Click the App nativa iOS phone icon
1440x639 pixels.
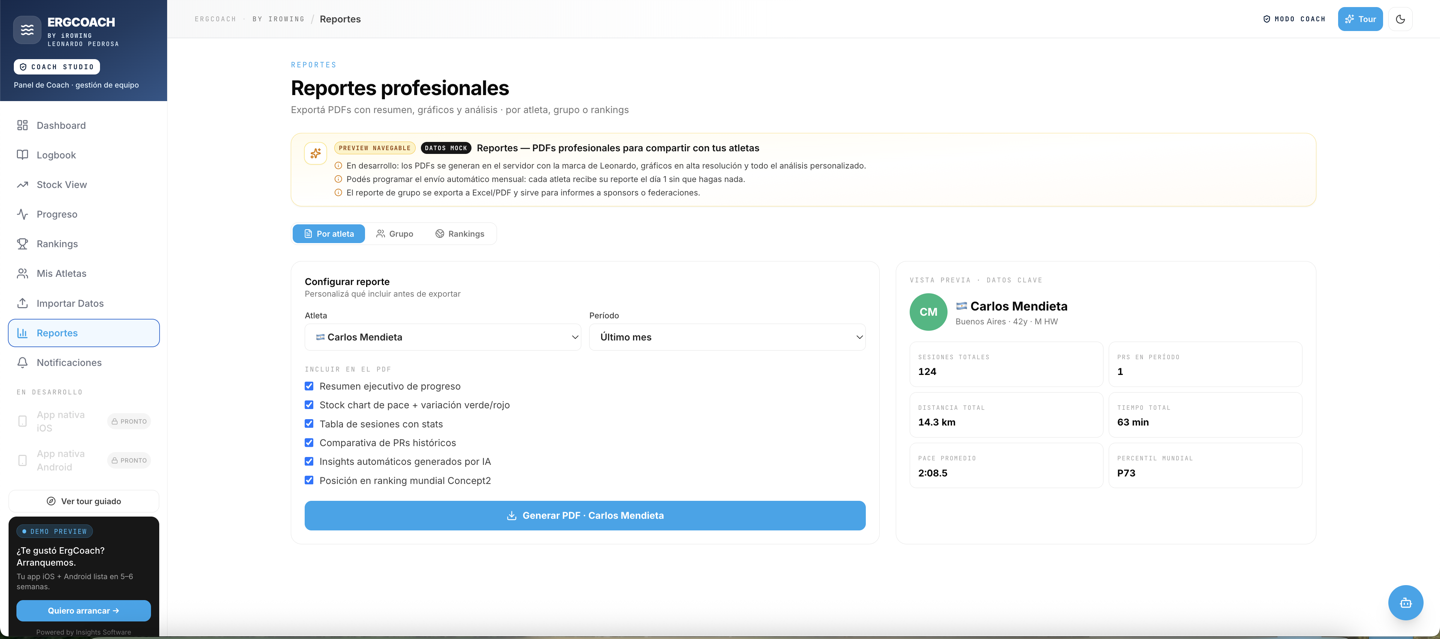(x=22, y=422)
